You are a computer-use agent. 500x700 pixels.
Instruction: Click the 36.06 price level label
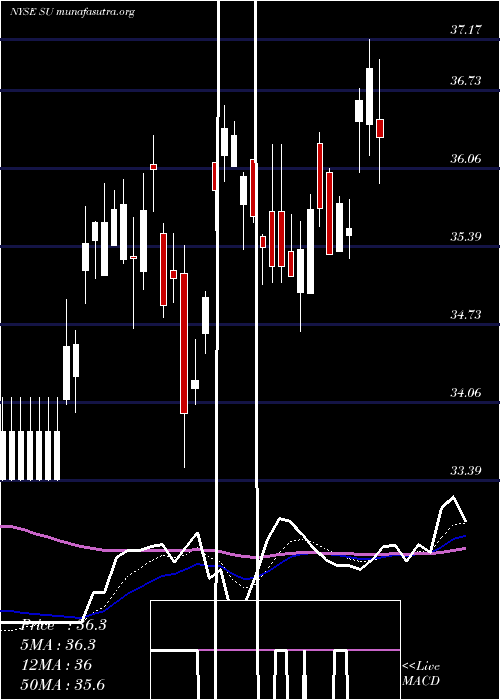(x=466, y=158)
